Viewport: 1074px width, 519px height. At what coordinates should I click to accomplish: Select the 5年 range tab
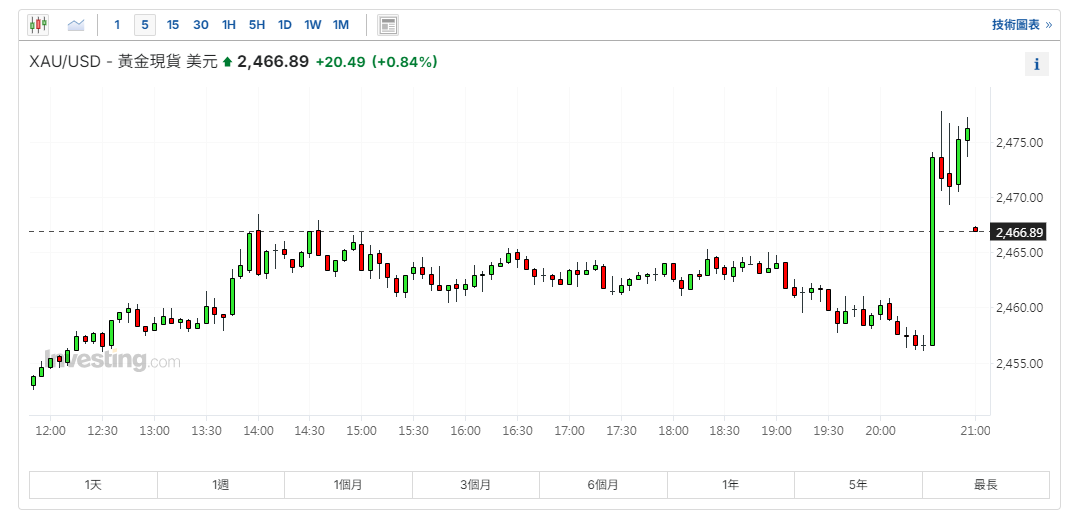[x=858, y=485]
